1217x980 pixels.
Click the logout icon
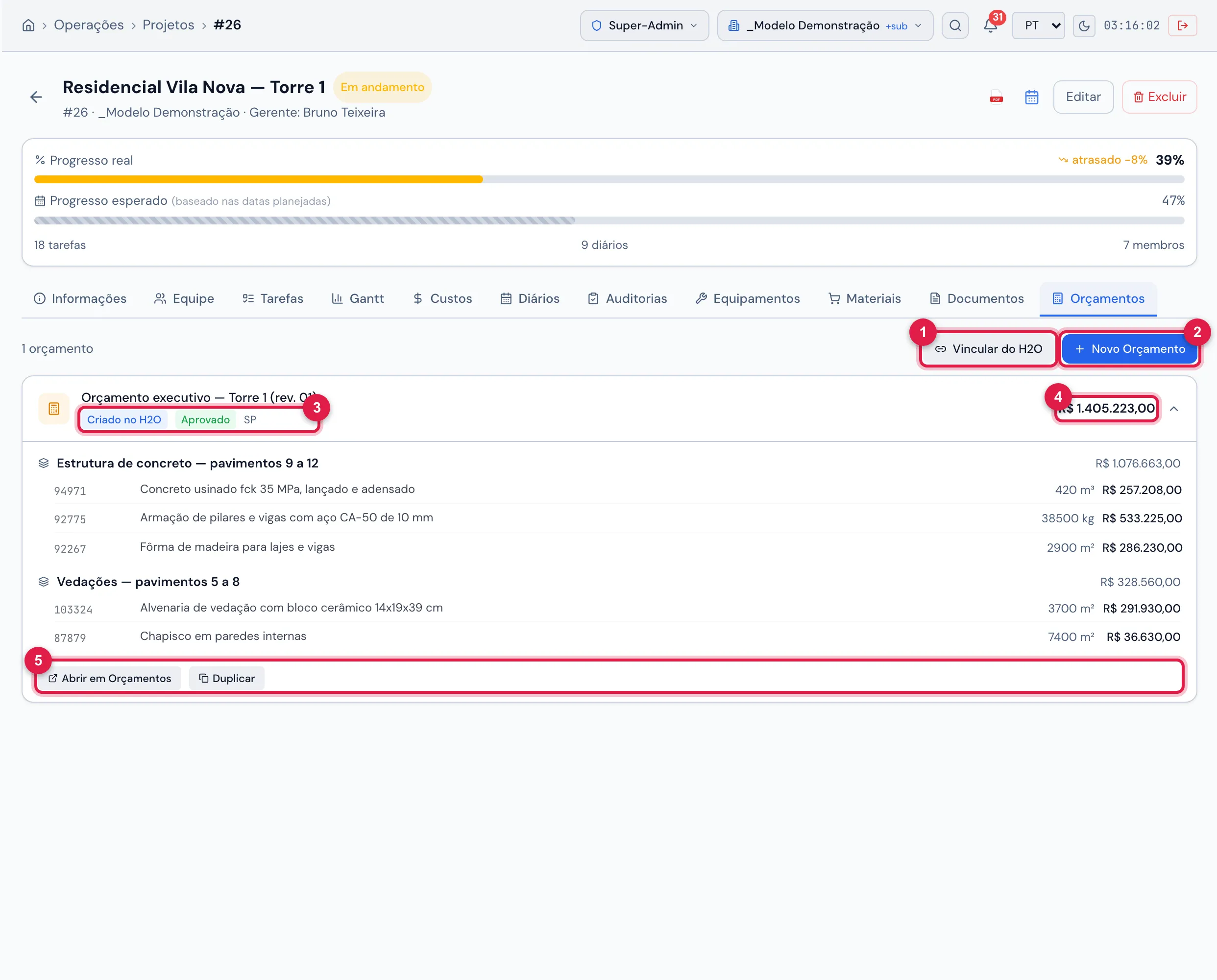tap(1183, 25)
